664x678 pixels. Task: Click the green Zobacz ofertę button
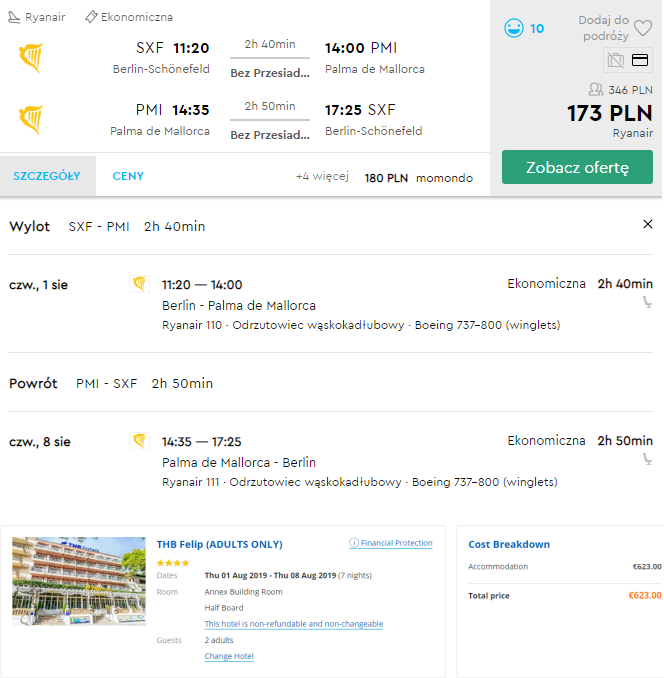coord(577,167)
